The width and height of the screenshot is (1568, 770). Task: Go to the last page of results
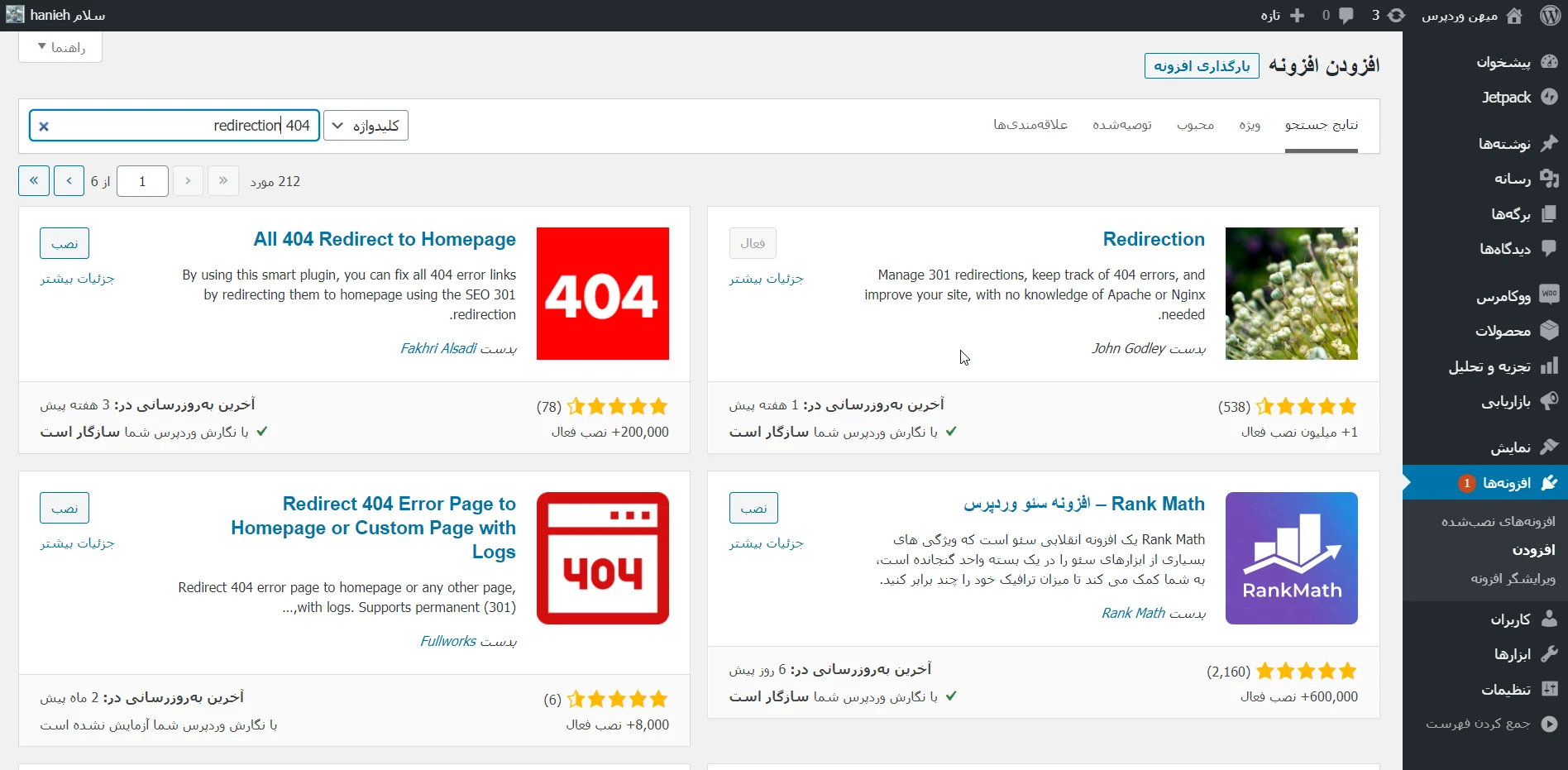(34, 180)
